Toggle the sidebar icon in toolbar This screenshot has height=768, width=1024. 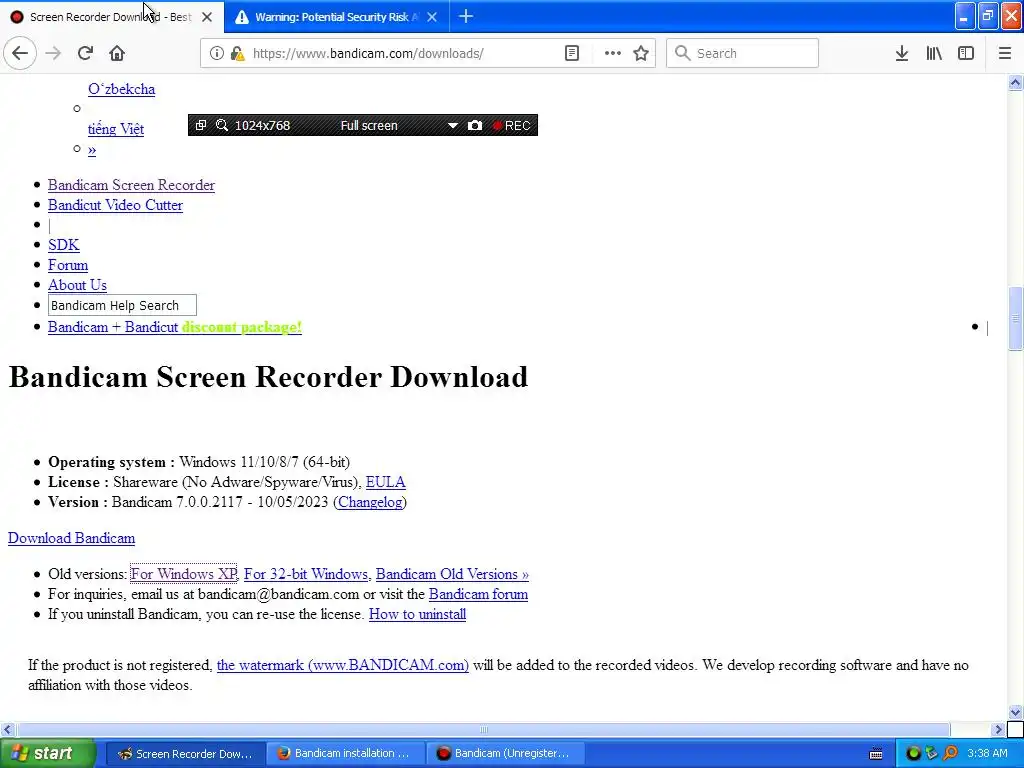click(966, 54)
